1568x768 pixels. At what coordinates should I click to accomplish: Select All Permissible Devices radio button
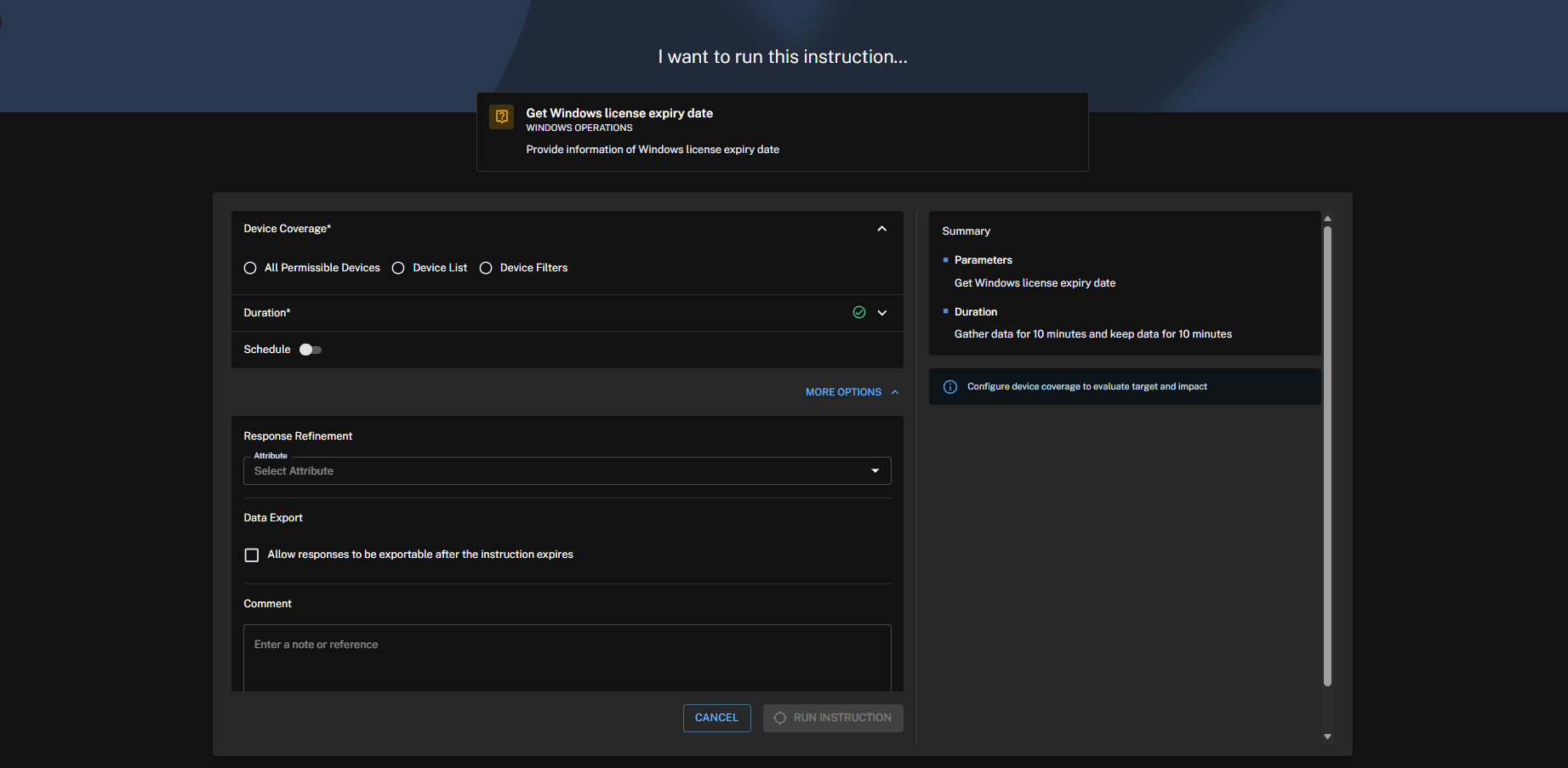(x=250, y=268)
